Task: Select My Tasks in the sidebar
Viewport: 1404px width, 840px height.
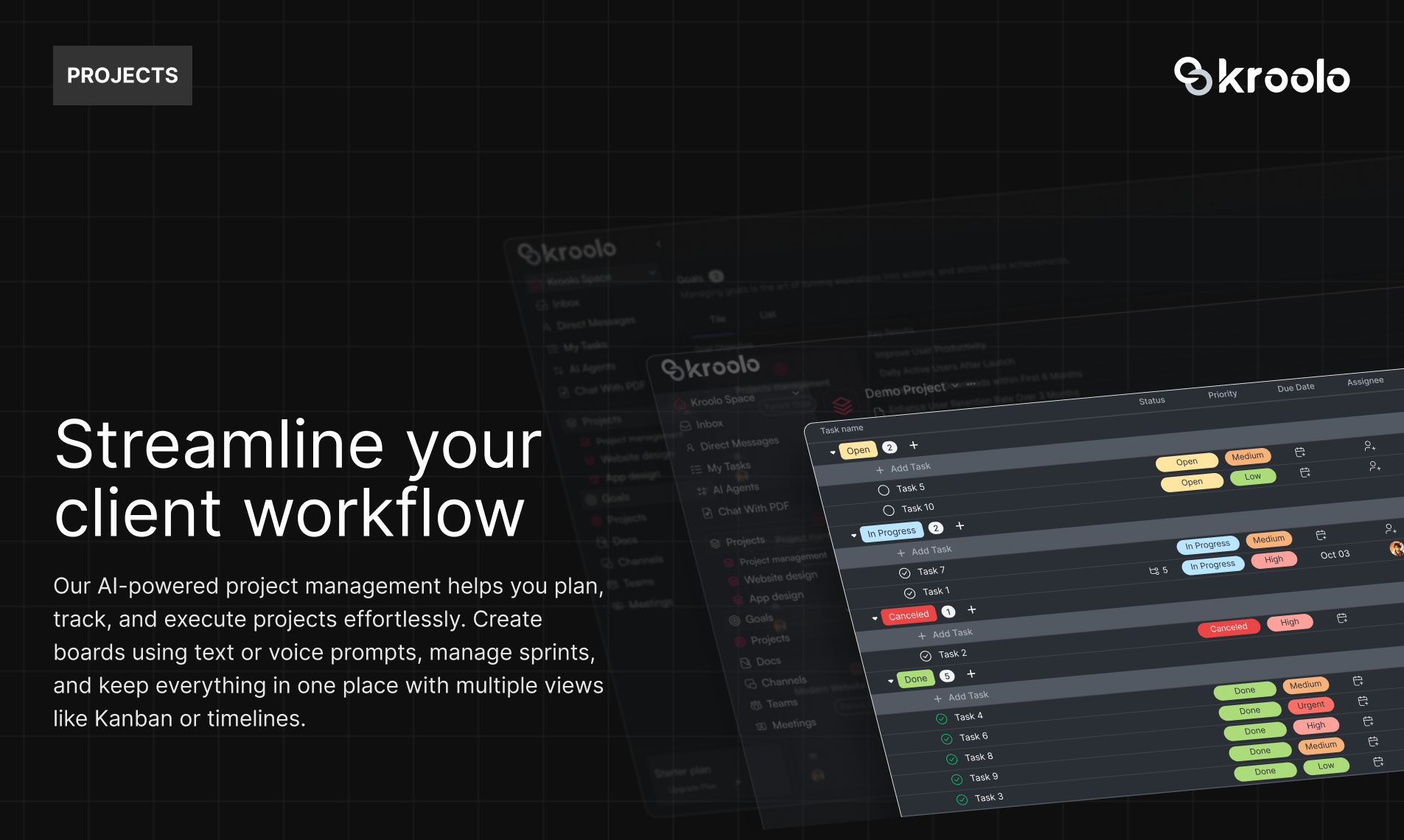Action: (728, 466)
